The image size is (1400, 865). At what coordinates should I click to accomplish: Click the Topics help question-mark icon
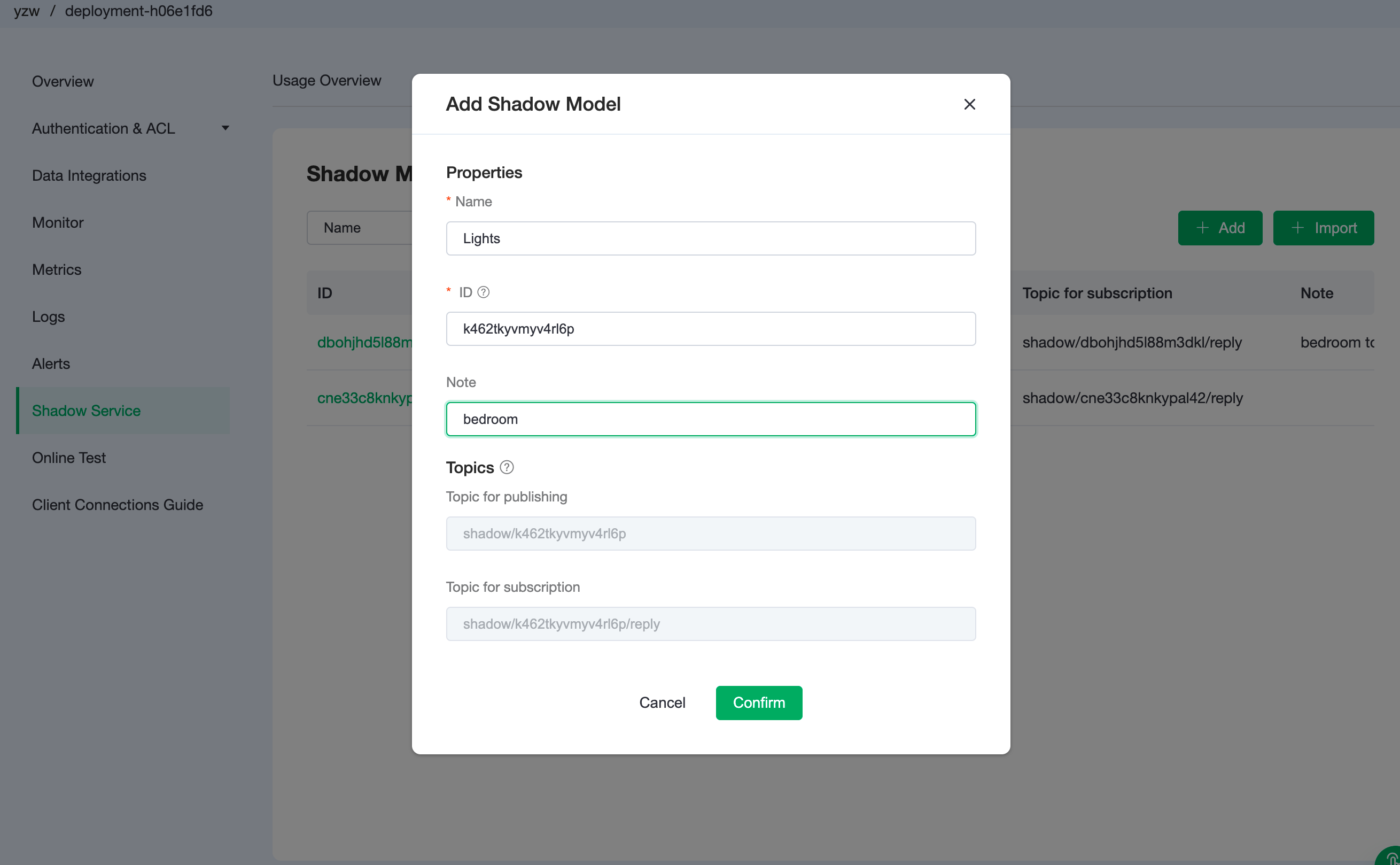(x=507, y=467)
